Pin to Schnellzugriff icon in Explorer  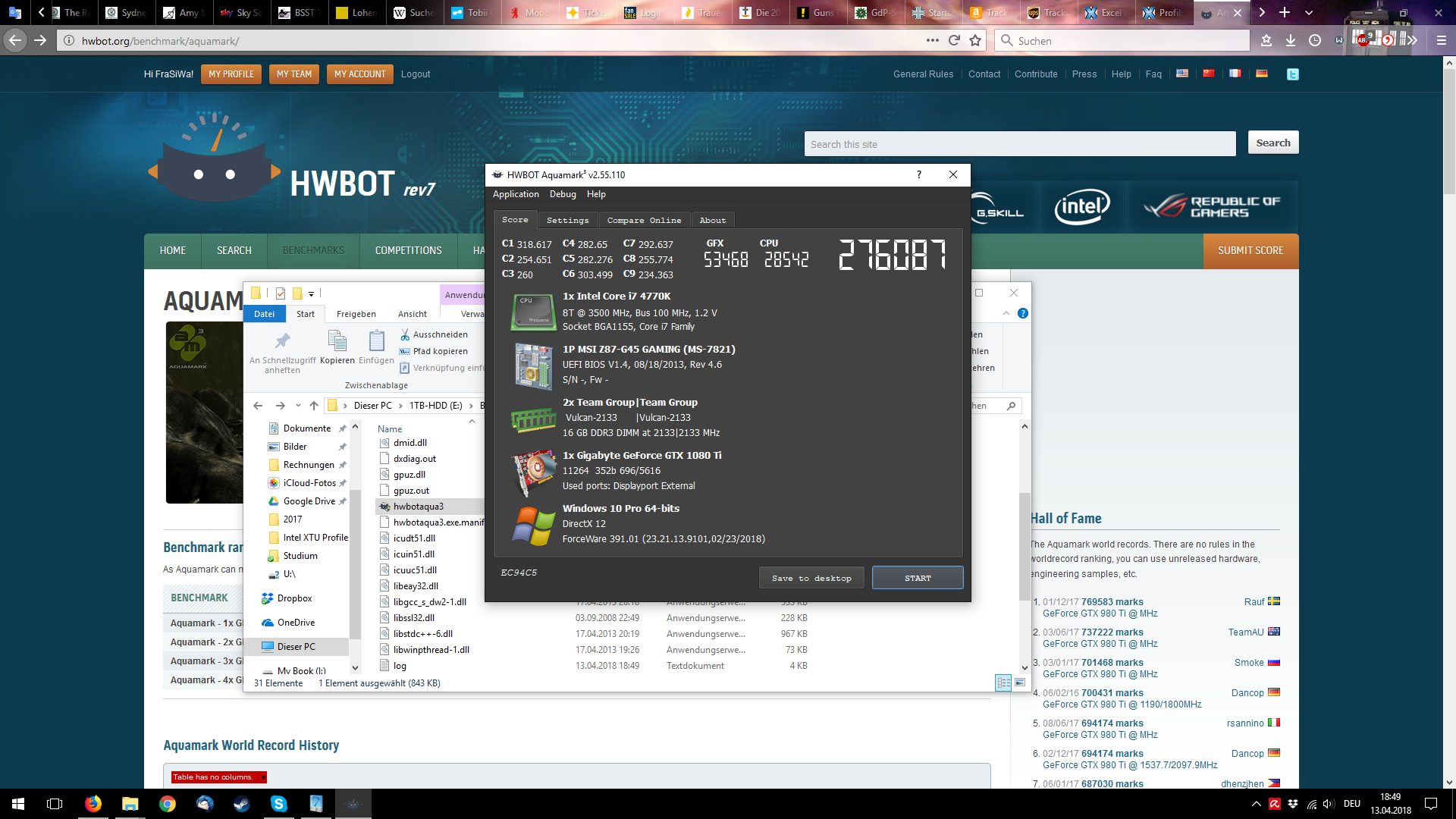282,353
